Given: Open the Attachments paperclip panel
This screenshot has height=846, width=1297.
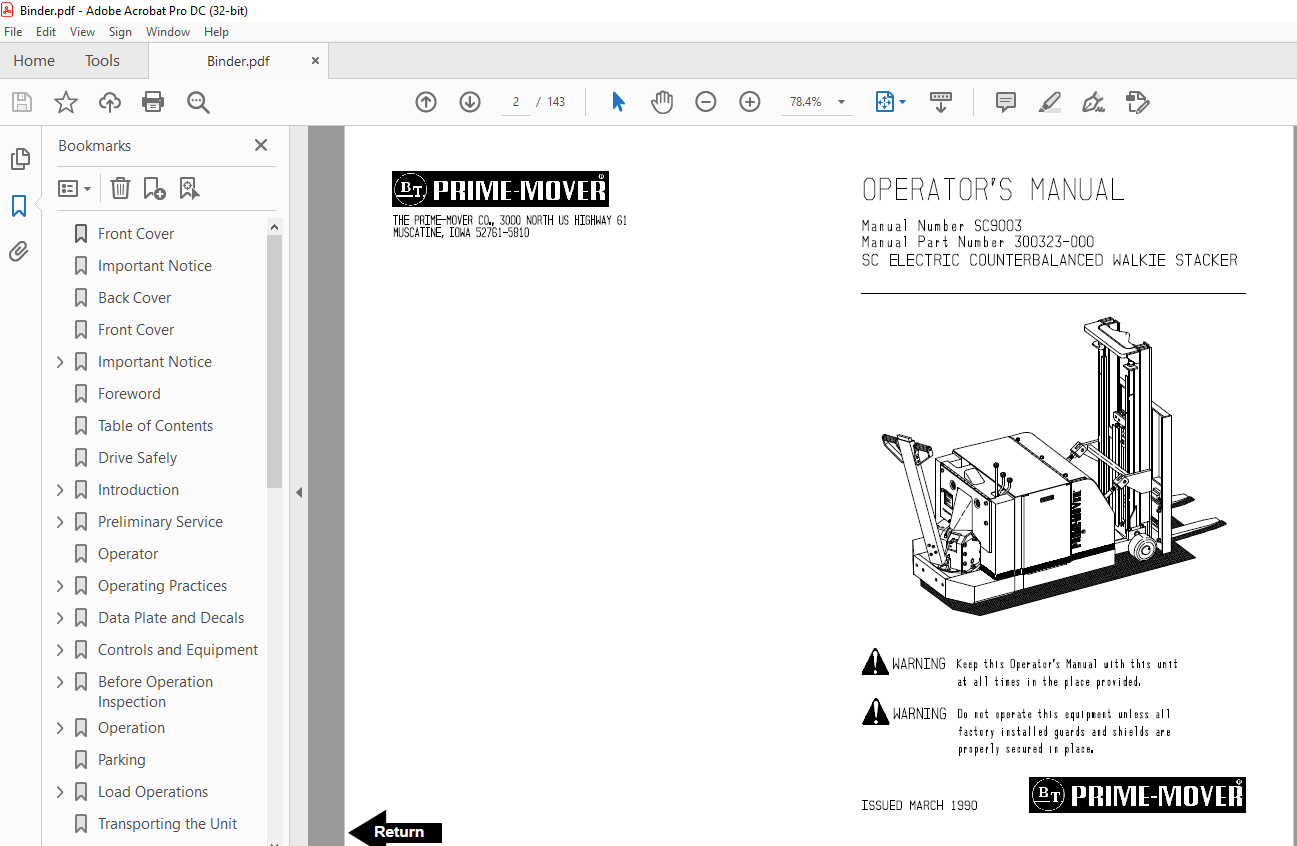Looking at the screenshot, I should tap(19, 252).
